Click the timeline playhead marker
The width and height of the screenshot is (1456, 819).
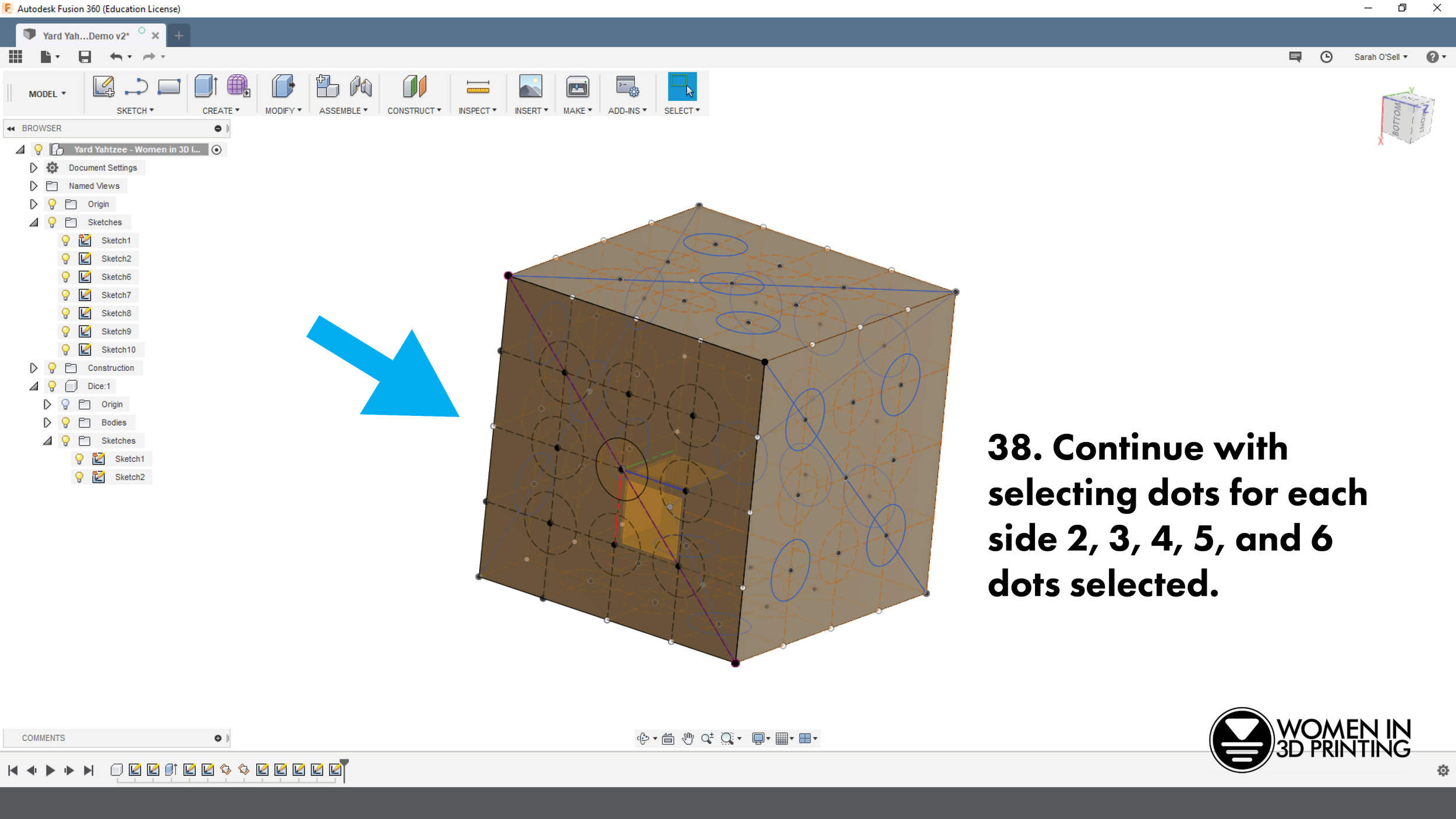344,769
